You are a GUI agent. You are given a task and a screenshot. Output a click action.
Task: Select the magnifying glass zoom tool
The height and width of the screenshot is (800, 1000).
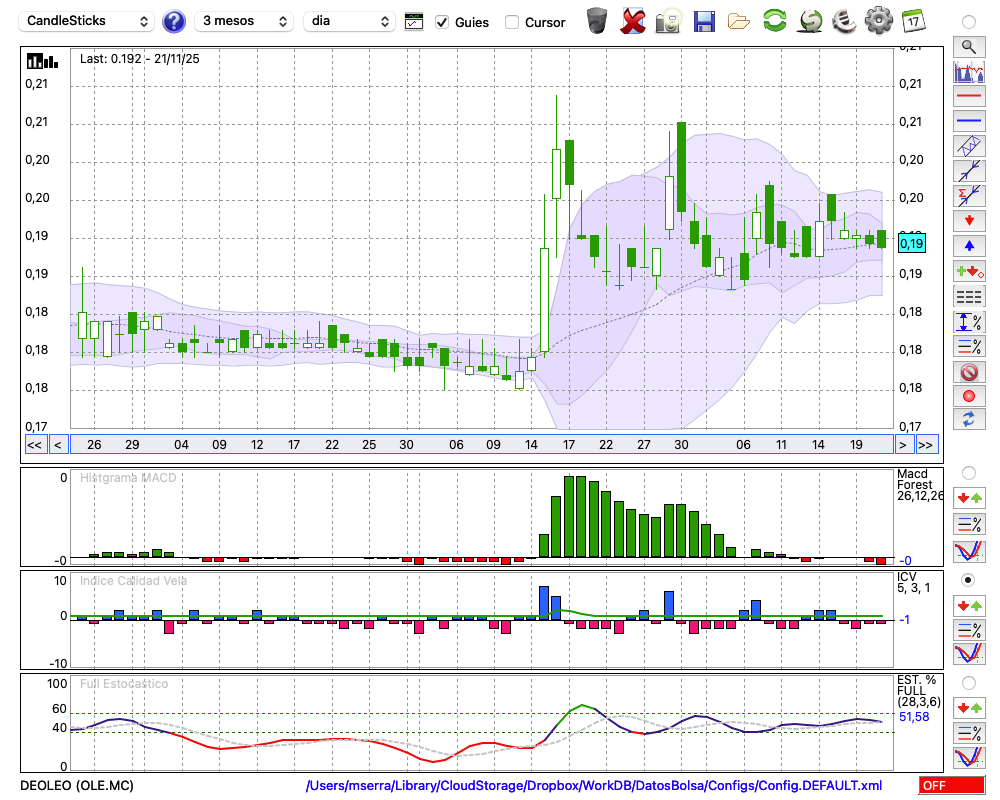968,46
